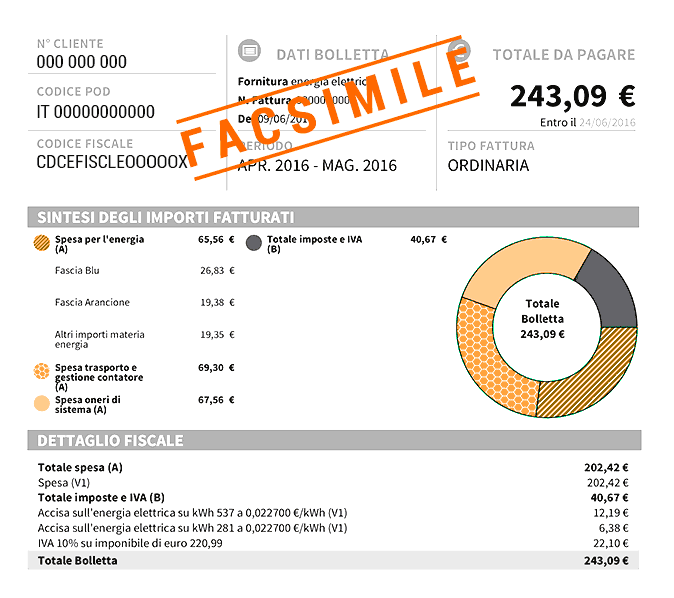Click the 243,09 € total amount to pay
674x598 pixels.
573,96
